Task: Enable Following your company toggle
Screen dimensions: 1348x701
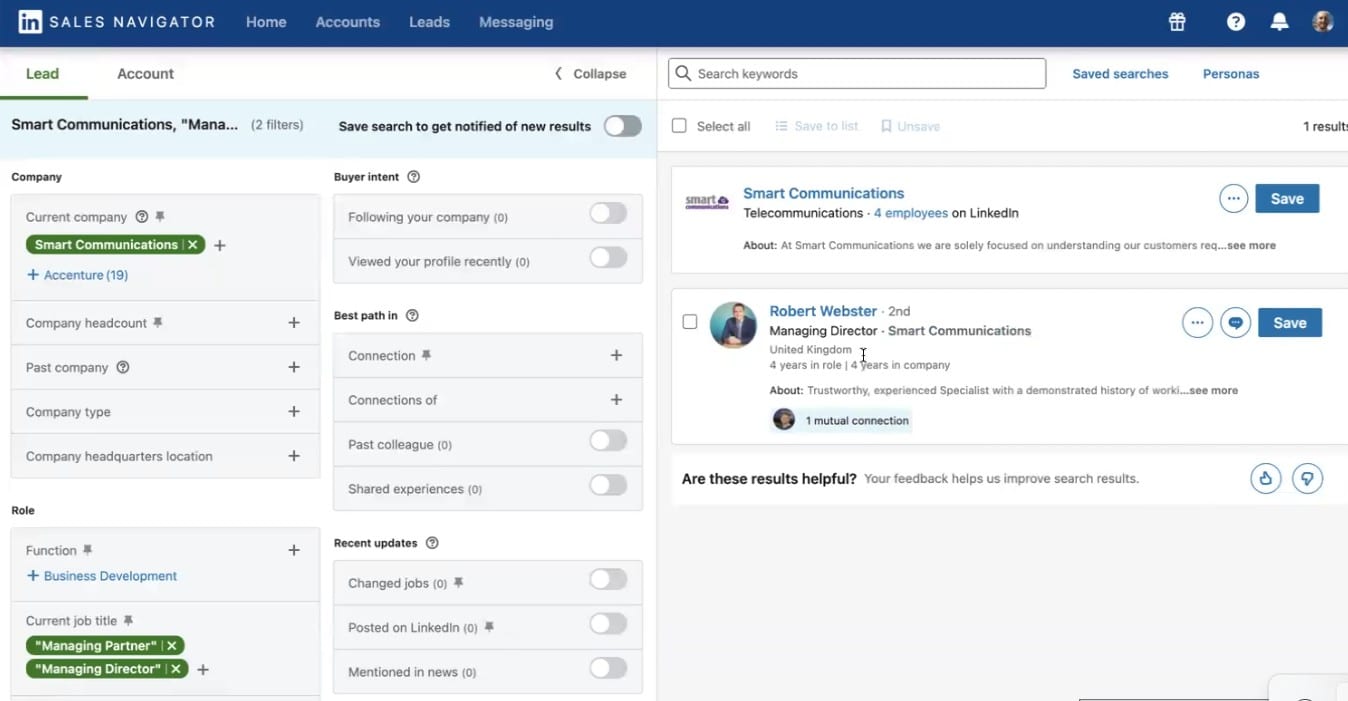Action: (608, 213)
